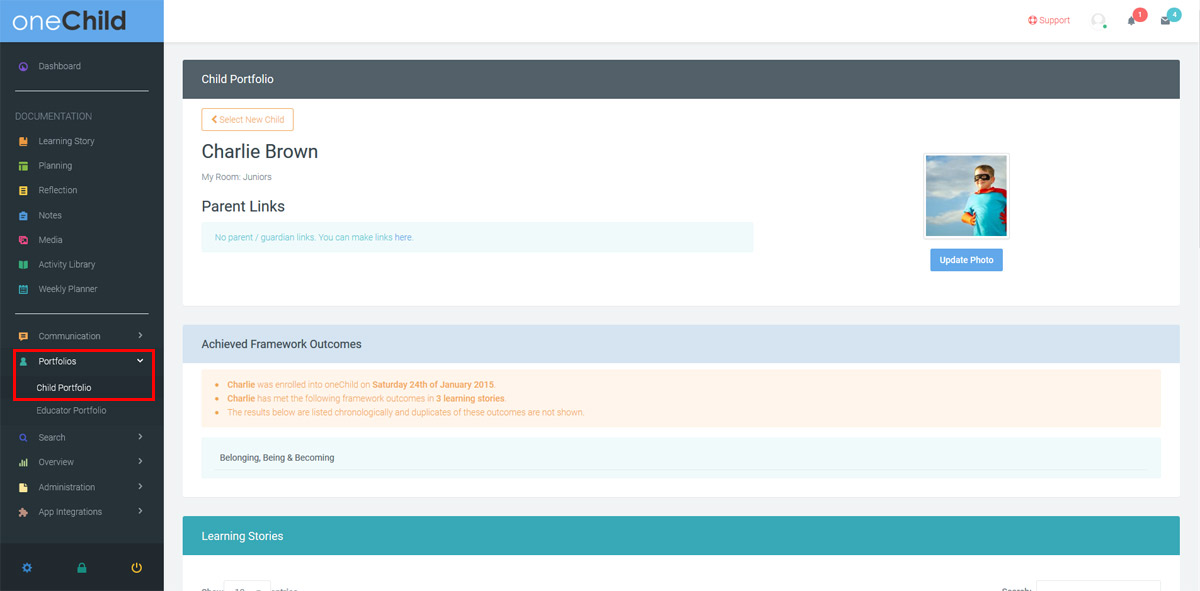This screenshot has height=591, width=1200.
Task: Click the green lock icon
Action: coord(82,568)
